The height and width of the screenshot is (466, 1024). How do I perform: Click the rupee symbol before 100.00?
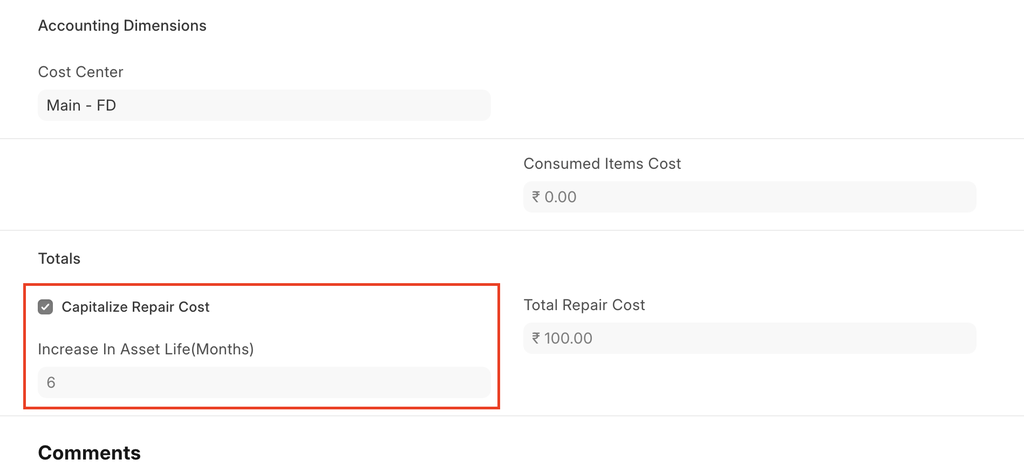click(536, 338)
